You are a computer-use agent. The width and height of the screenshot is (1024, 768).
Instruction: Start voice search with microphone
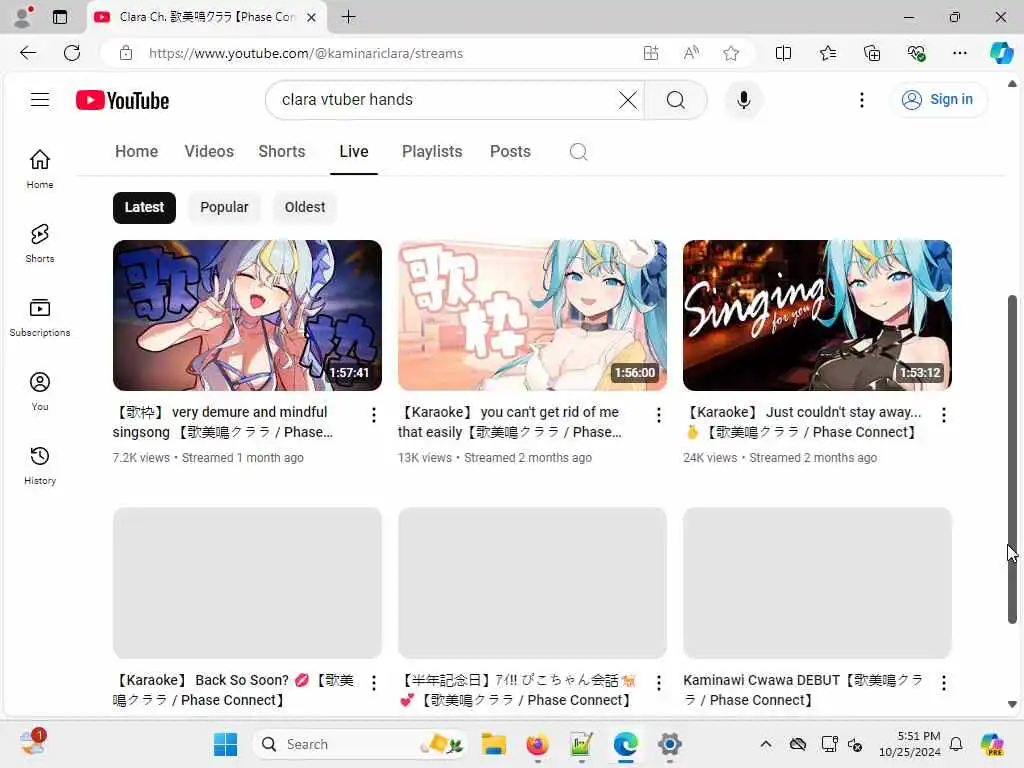pyautogui.click(x=743, y=100)
